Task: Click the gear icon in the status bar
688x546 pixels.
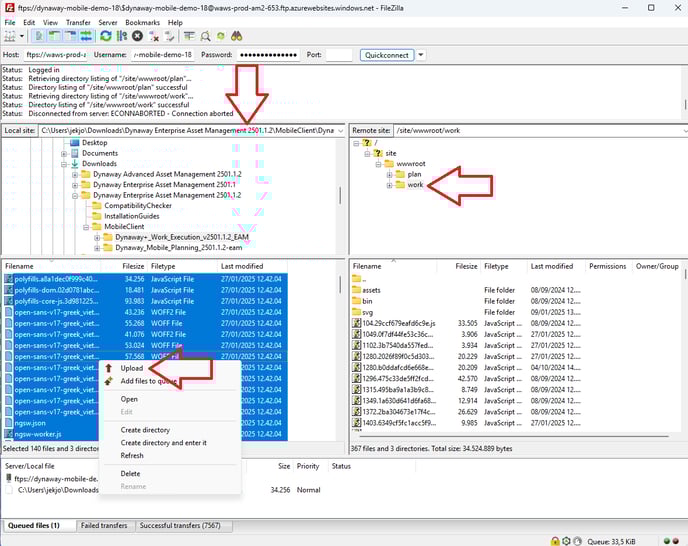Action: point(566,541)
